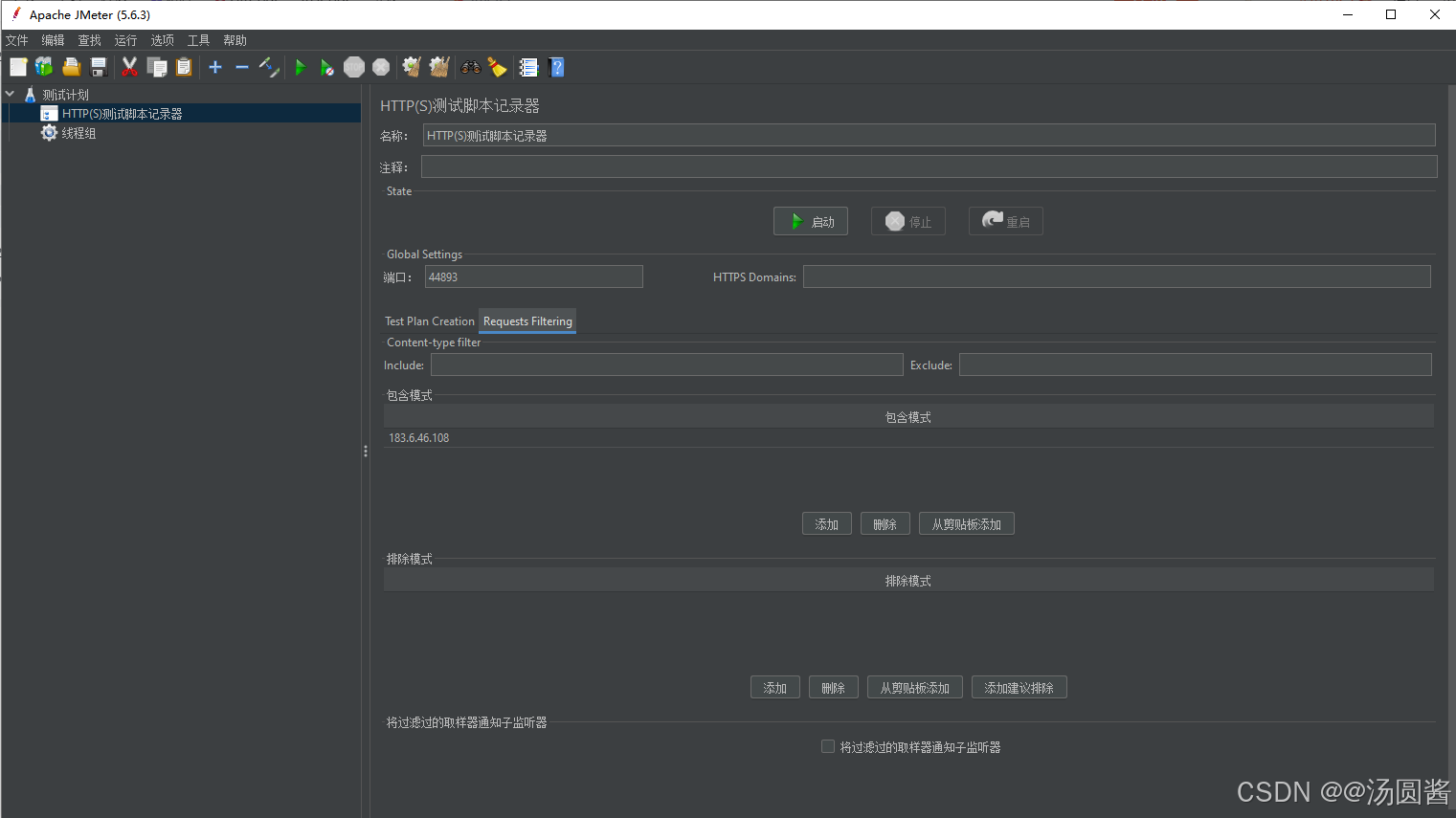Select the Requests Filtering tab

(527, 321)
